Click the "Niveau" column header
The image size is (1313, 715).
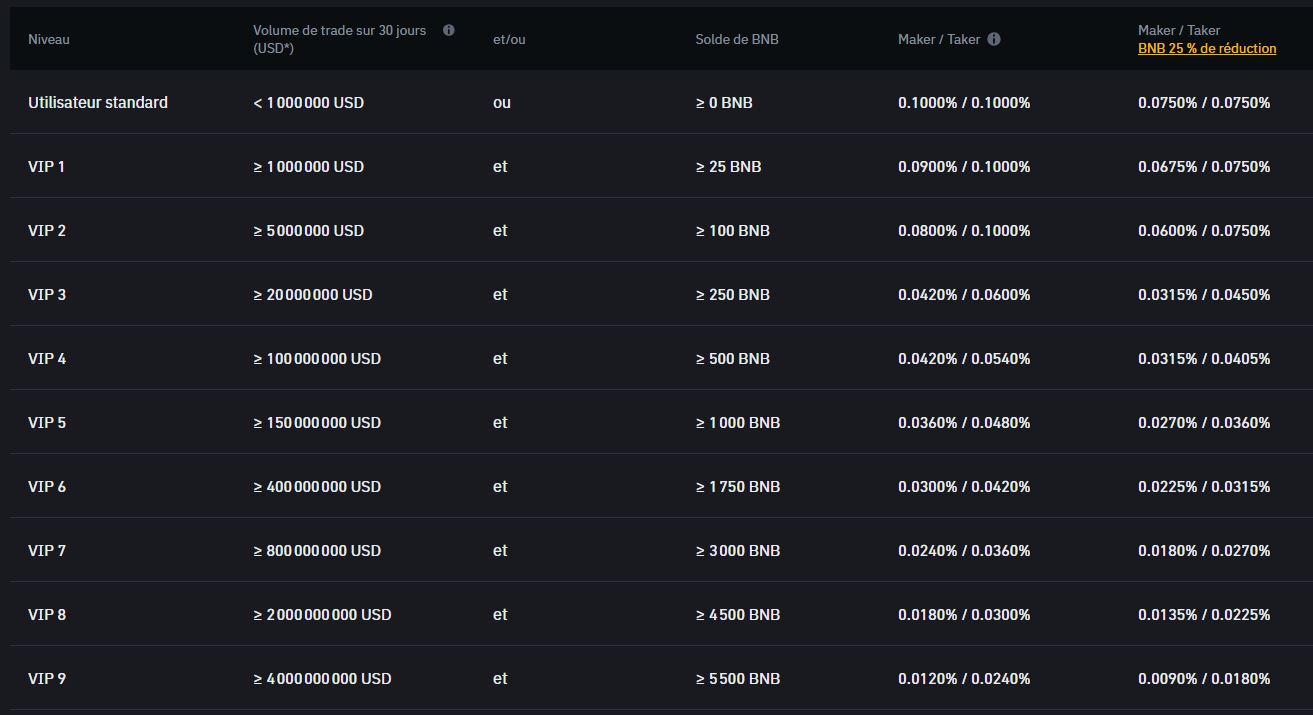pos(48,39)
